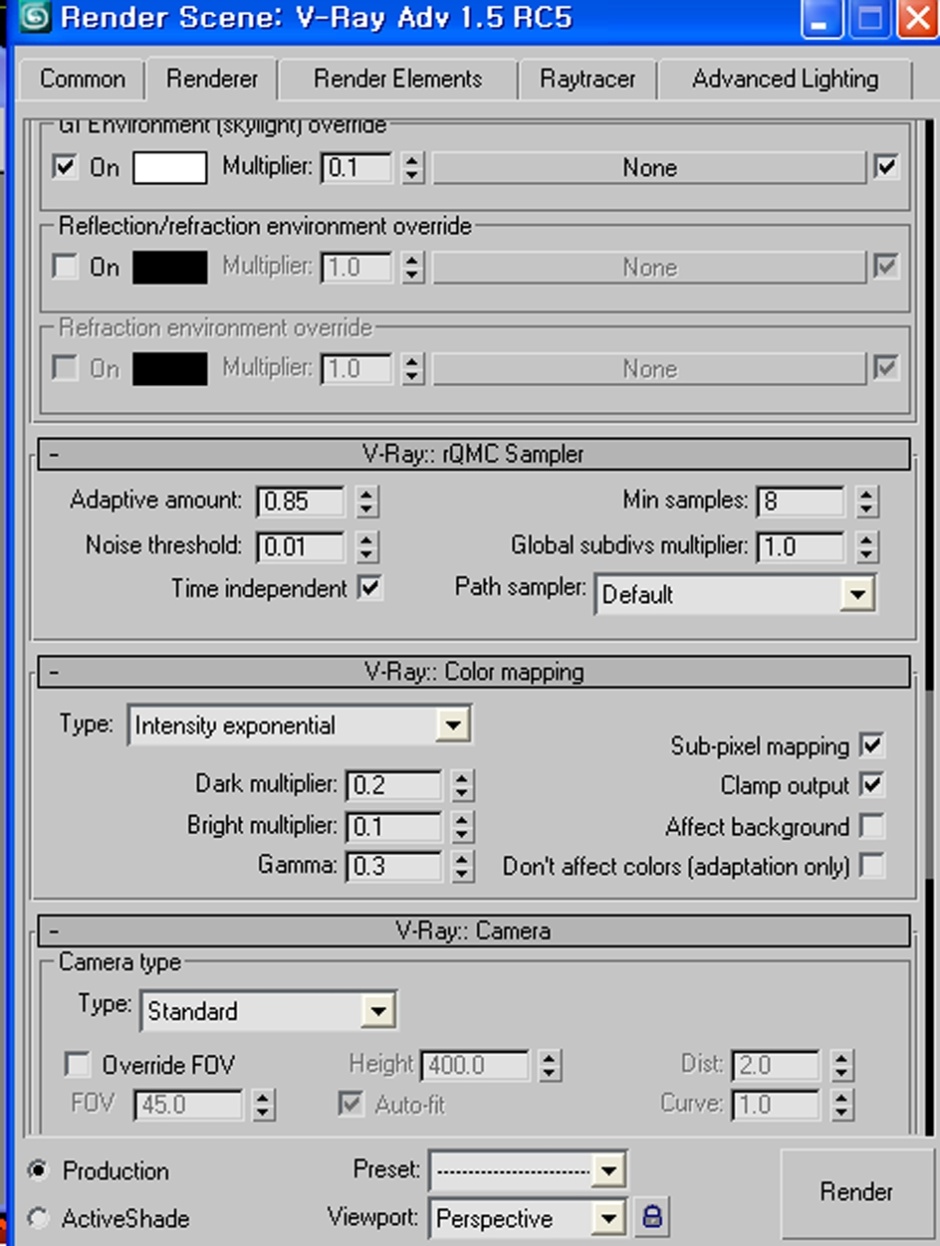Enable Don't affect colors (adaptation only)
The image size is (940, 1246).
coord(872,866)
